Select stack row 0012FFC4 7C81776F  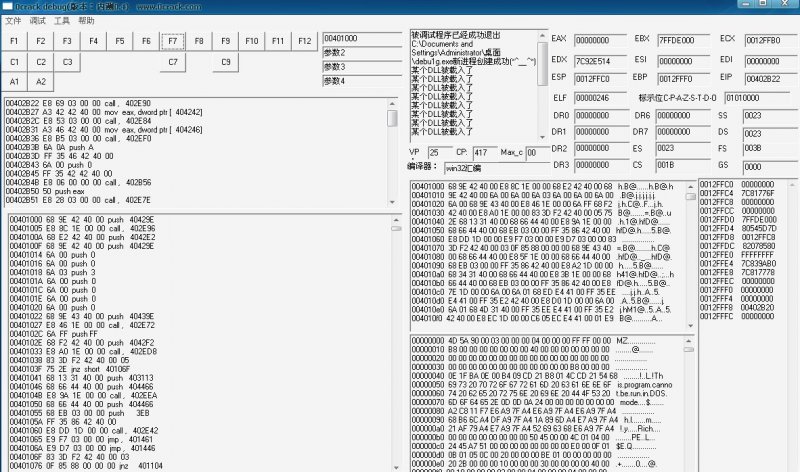tap(737, 193)
